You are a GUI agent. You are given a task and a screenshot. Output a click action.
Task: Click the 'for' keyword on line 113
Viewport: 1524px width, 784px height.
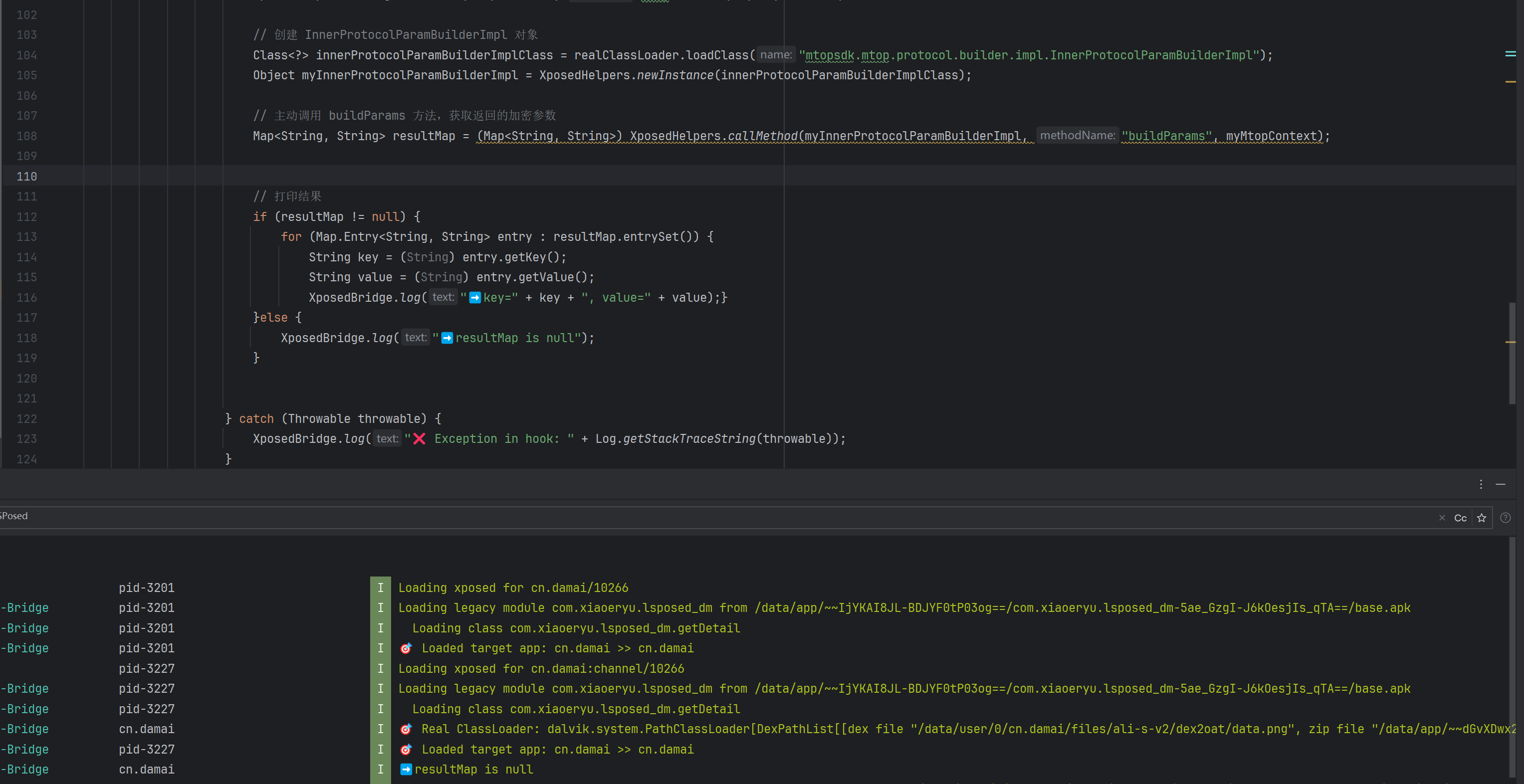point(291,236)
